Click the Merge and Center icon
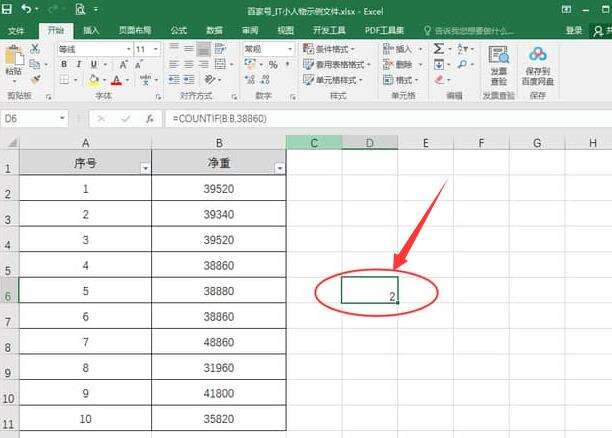 [x=221, y=64]
